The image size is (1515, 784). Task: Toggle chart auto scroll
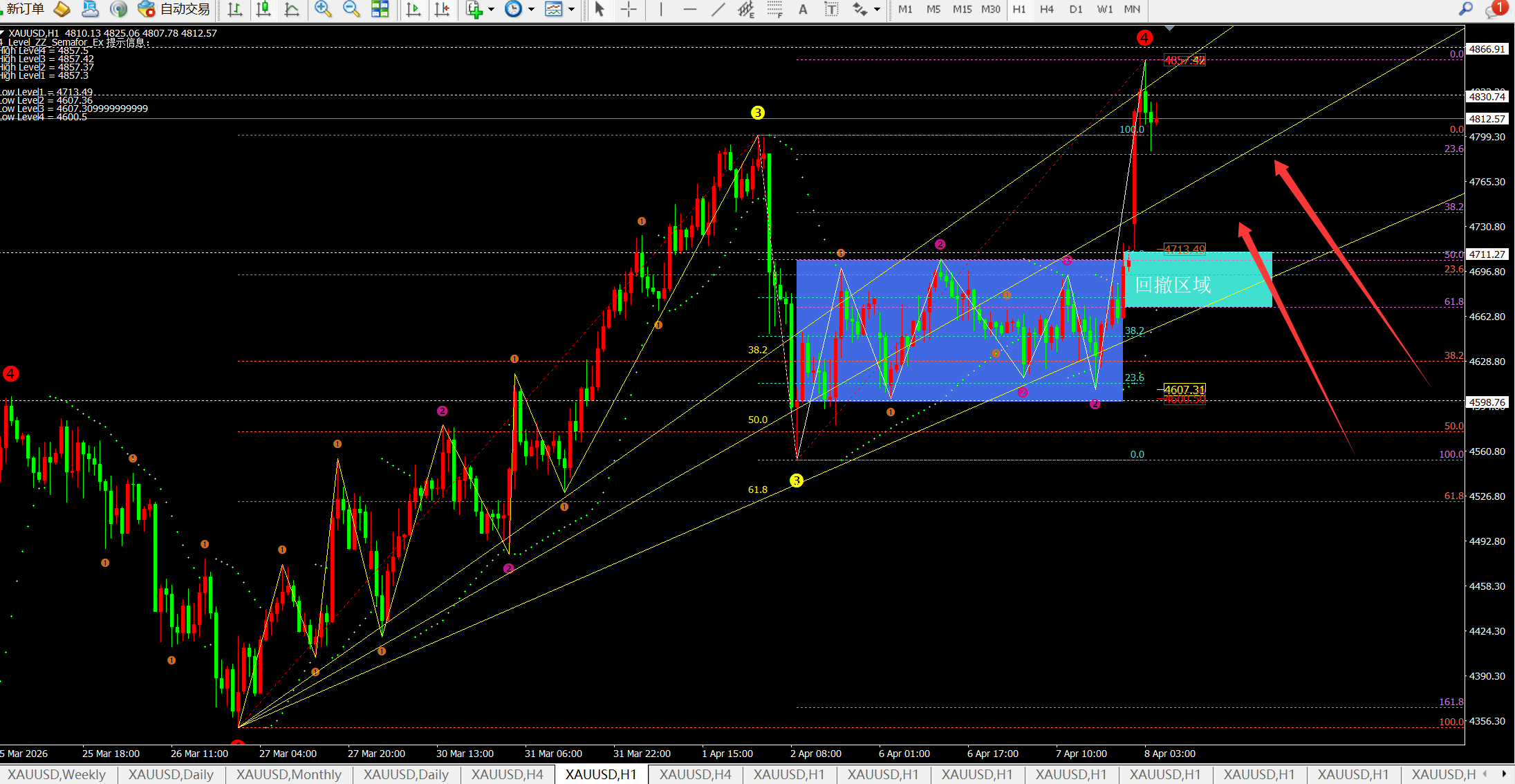pyautogui.click(x=413, y=9)
